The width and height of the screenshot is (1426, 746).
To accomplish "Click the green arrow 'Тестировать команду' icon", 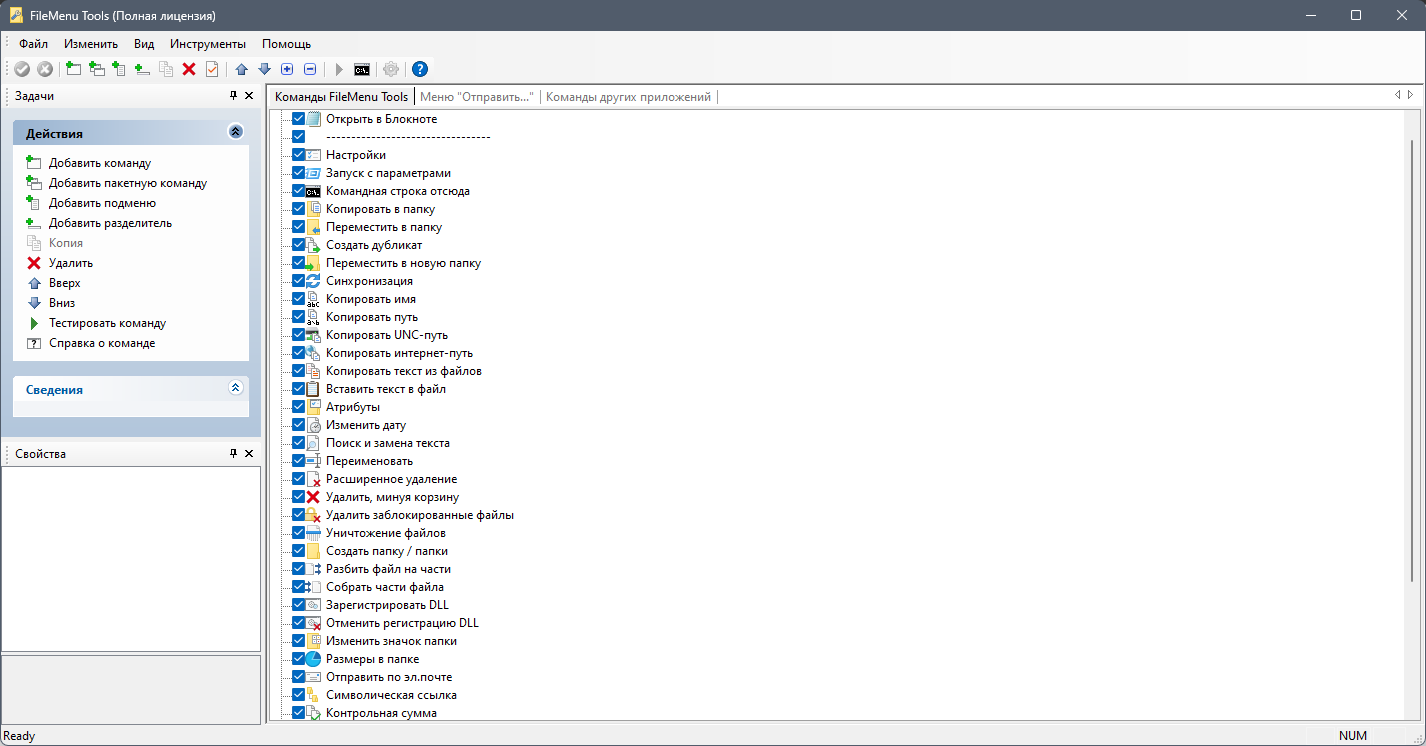I will tap(340, 69).
